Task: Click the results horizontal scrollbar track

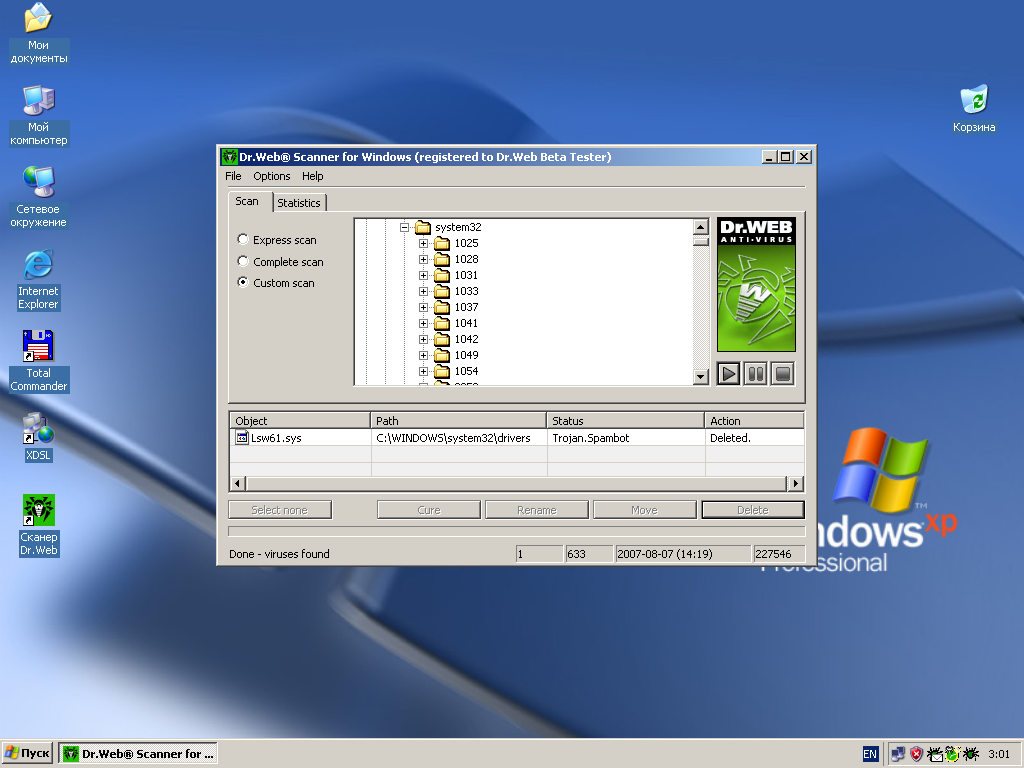Action: coord(516,484)
